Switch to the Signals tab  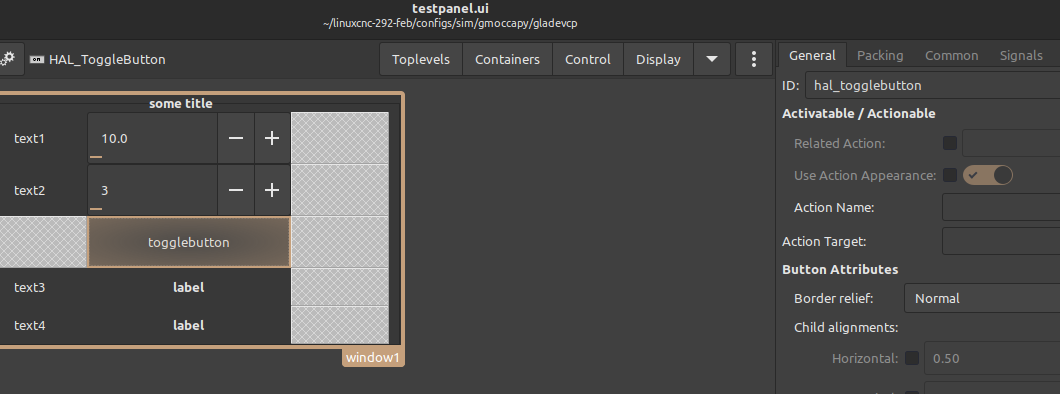tap(1021, 55)
